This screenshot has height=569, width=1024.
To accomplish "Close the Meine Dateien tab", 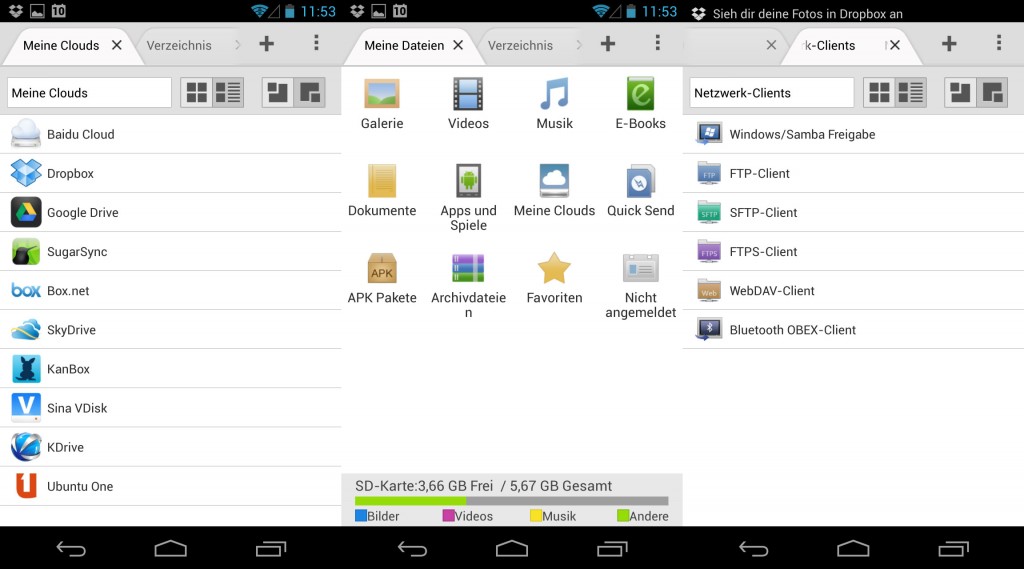I will click(458, 45).
